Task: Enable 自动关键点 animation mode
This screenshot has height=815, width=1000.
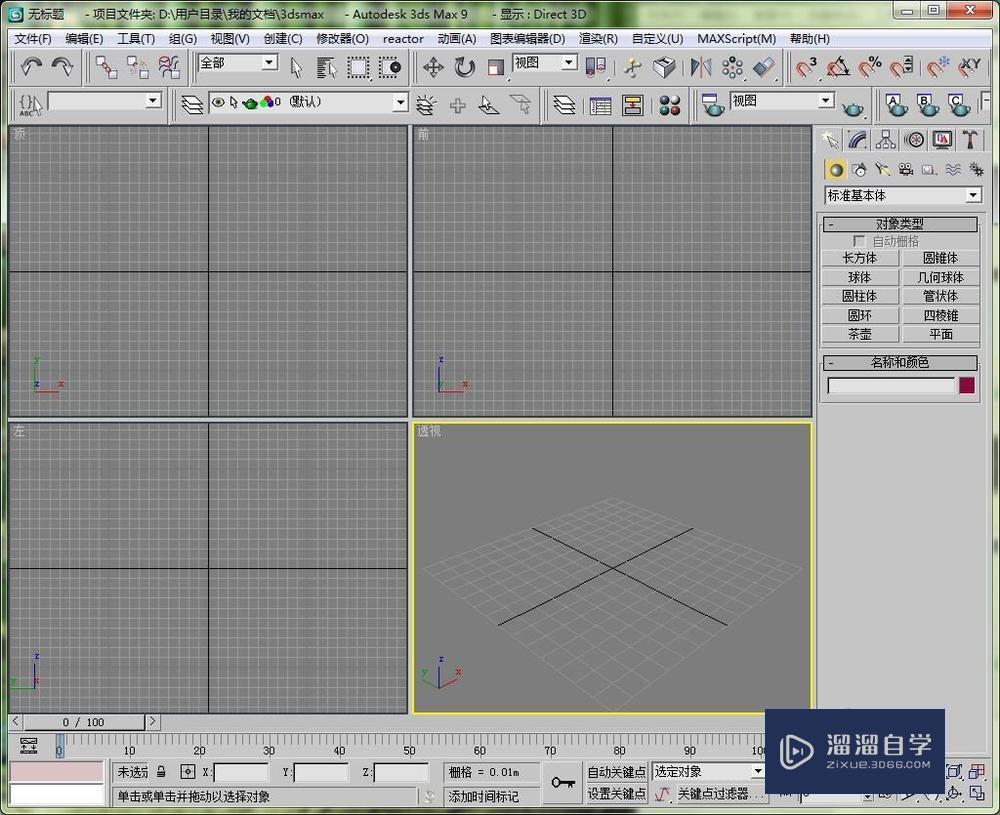Action: click(618, 771)
